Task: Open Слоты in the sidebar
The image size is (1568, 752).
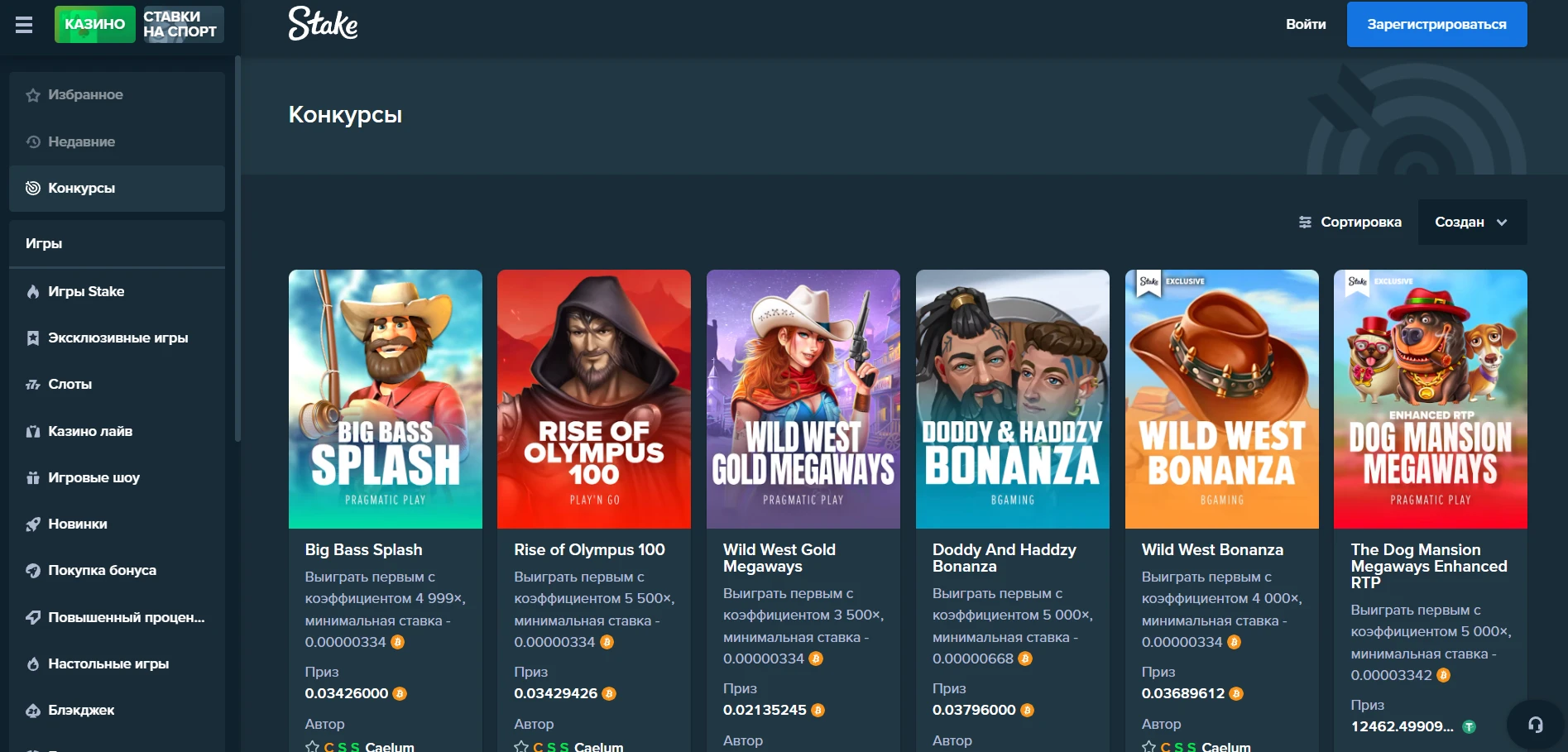Action: coord(117,384)
